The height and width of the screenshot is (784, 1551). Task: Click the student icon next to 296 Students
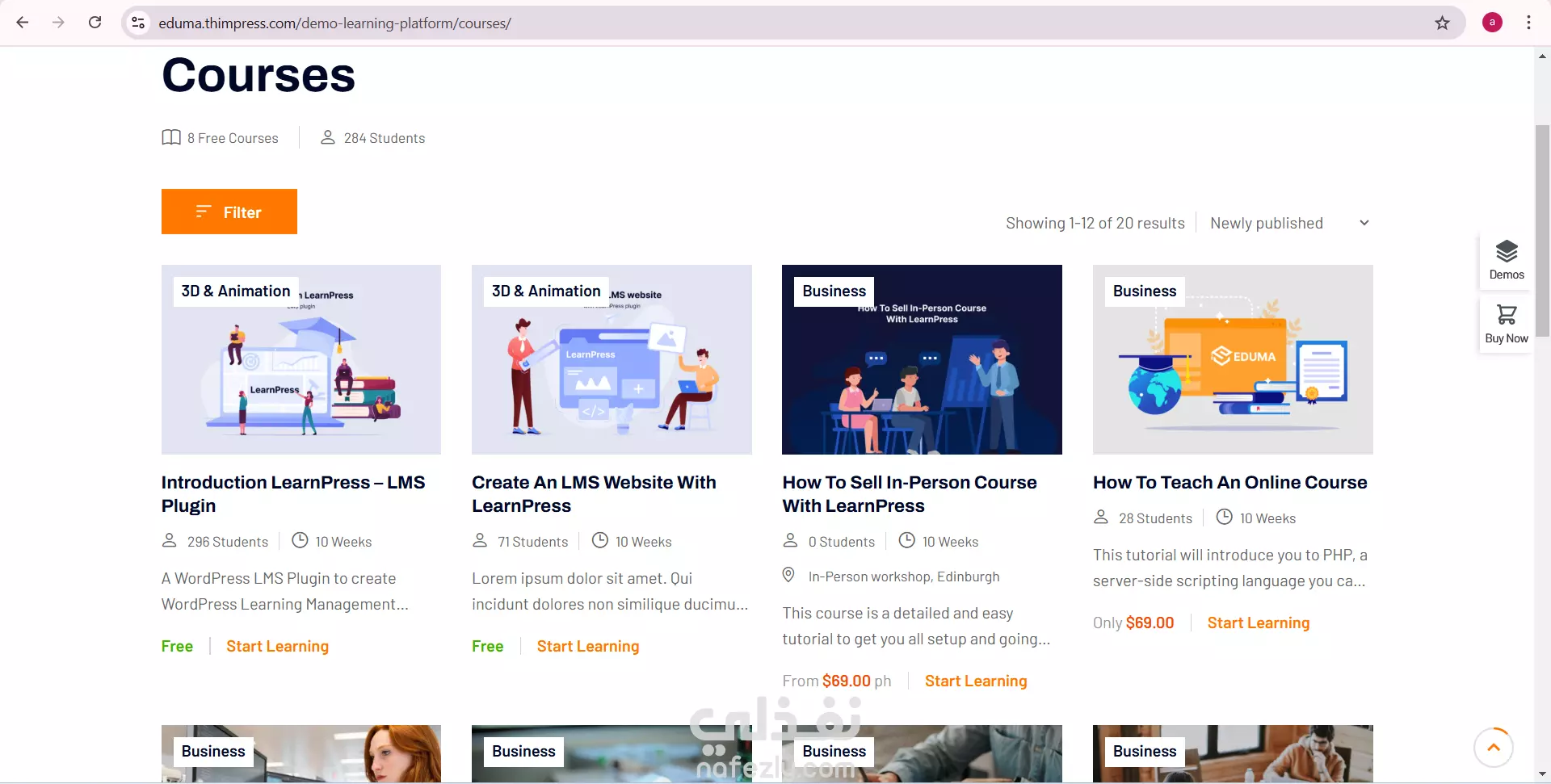(x=169, y=540)
